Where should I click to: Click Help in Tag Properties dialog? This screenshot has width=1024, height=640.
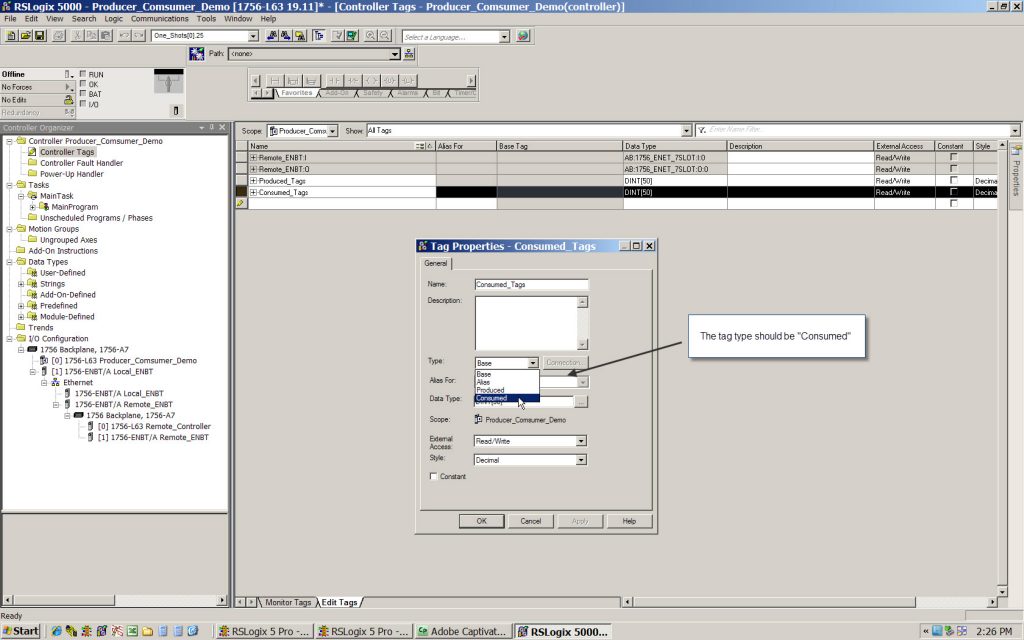(x=629, y=521)
